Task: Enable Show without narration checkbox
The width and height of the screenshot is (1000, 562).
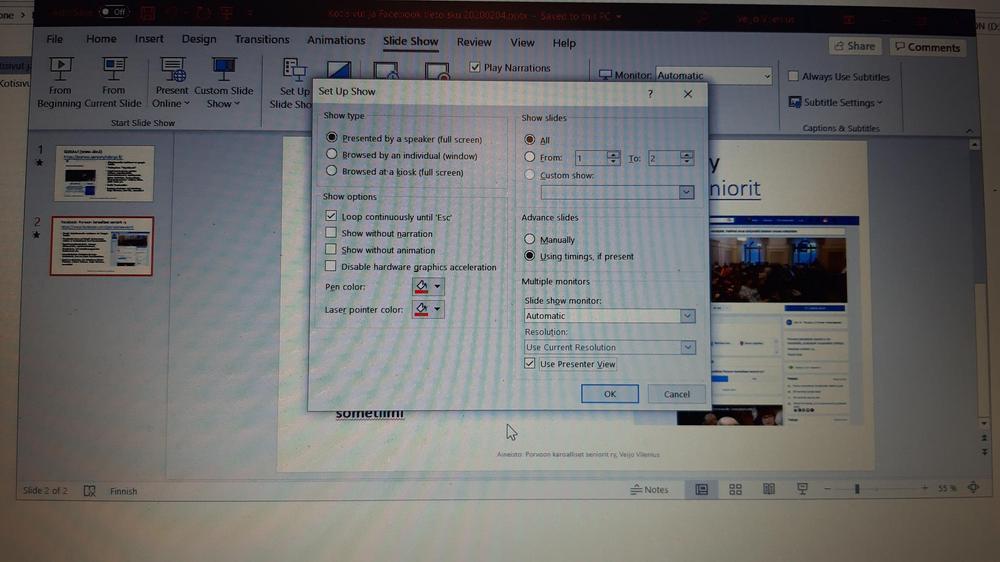Action: 332,233
